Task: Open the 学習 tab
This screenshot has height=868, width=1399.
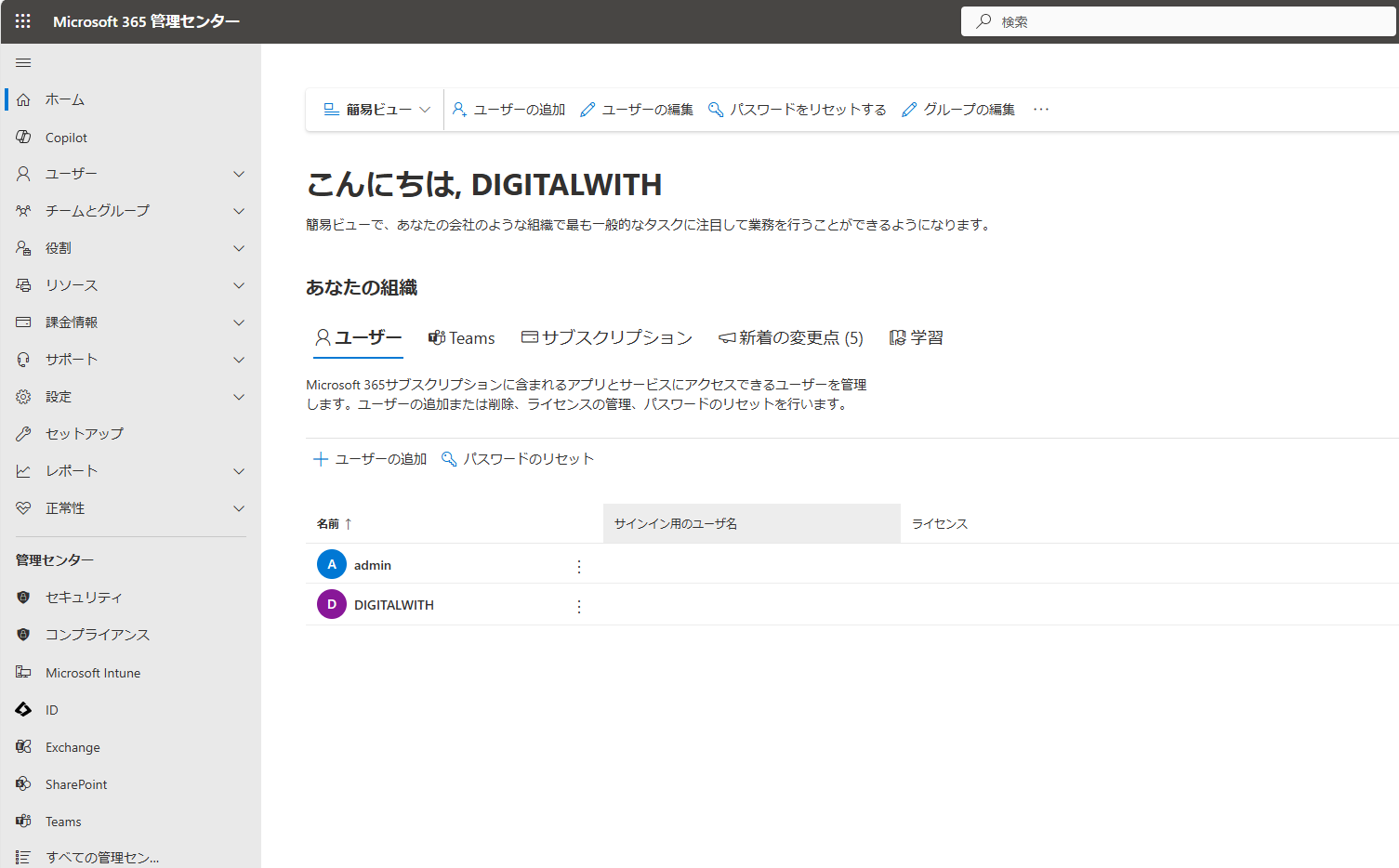Action: tap(917, 337)
